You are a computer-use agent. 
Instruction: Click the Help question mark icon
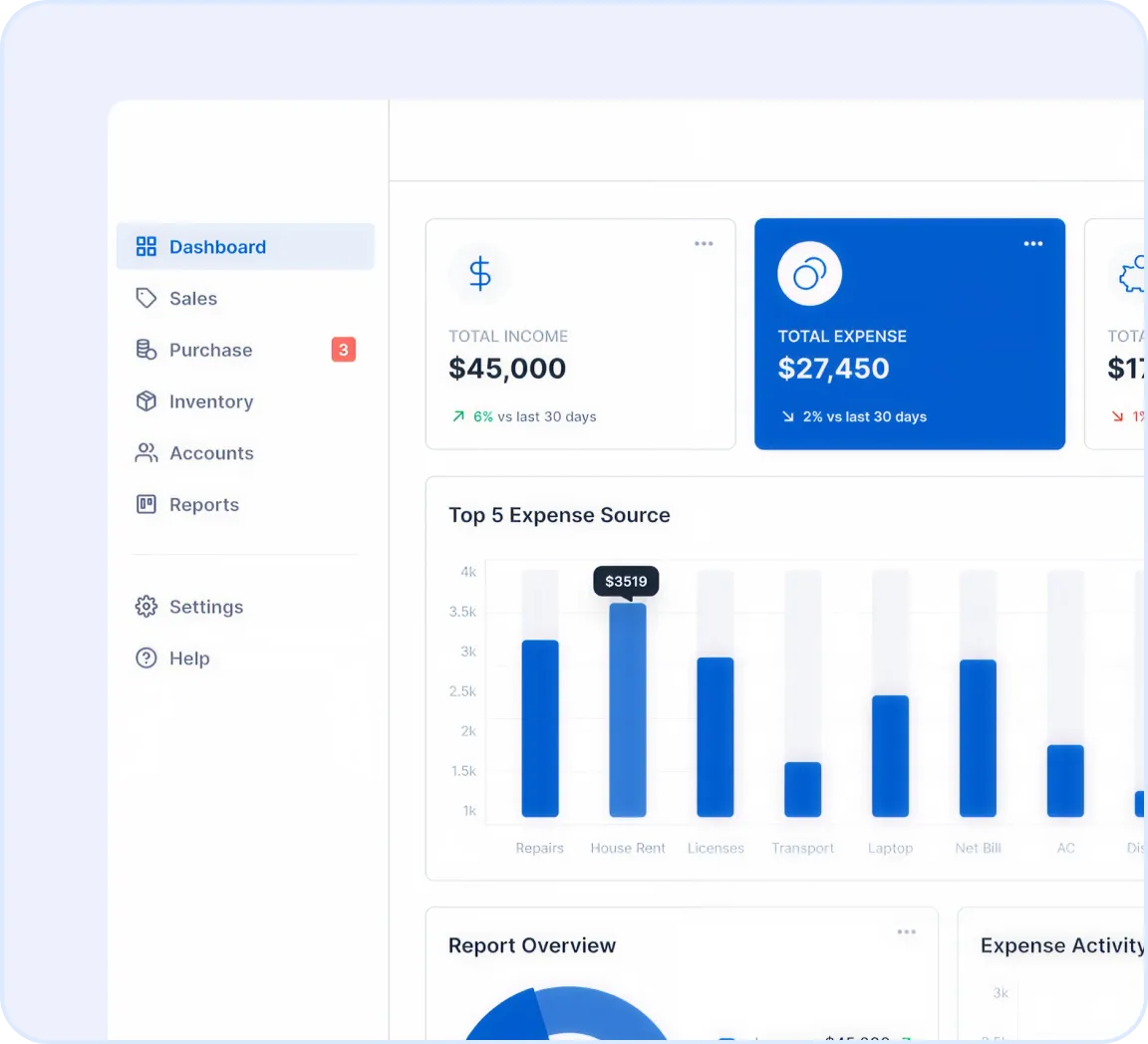[146, 658]
